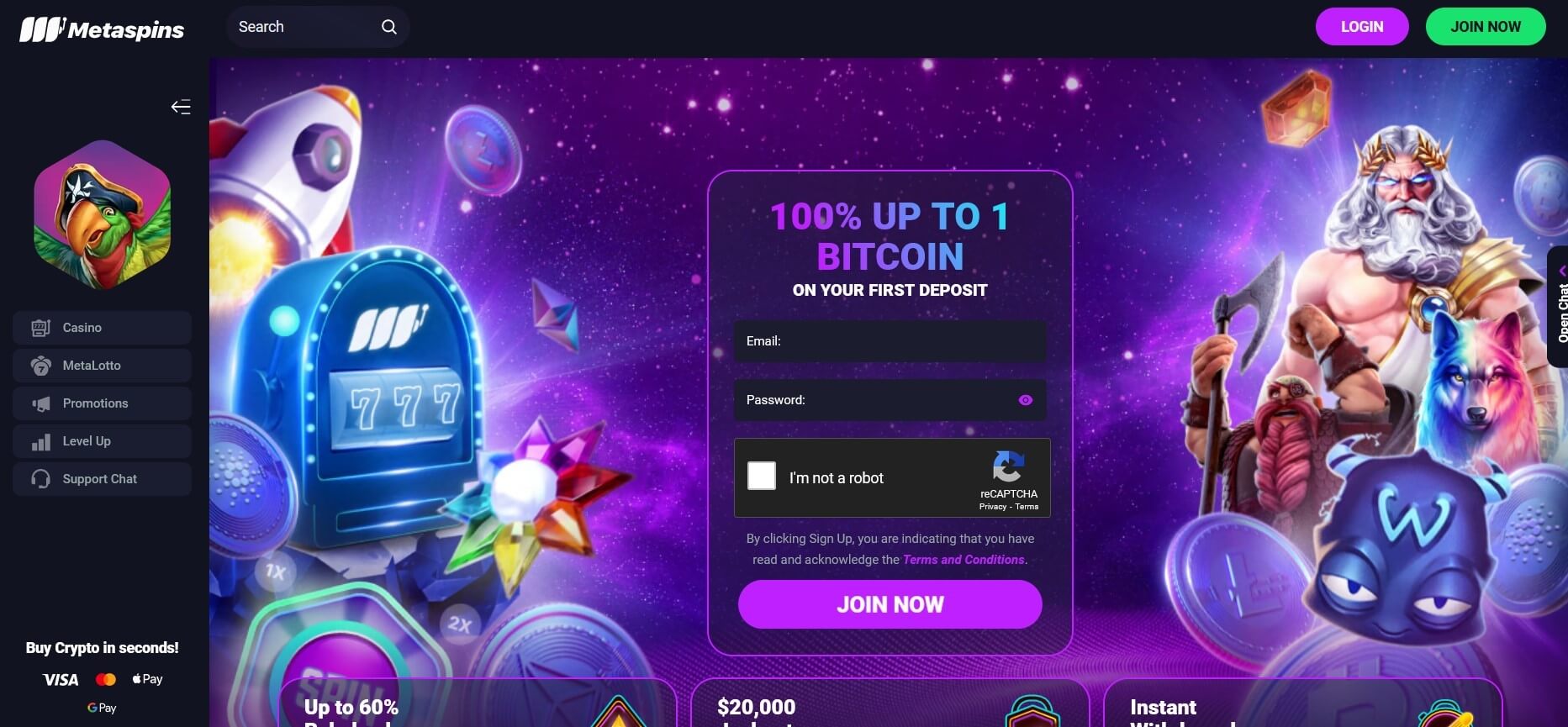Image resolution: width=1568 pixels, height=727 pixels.
Task: Open the Terms and Conditions link
Action: tap(964, 560)
